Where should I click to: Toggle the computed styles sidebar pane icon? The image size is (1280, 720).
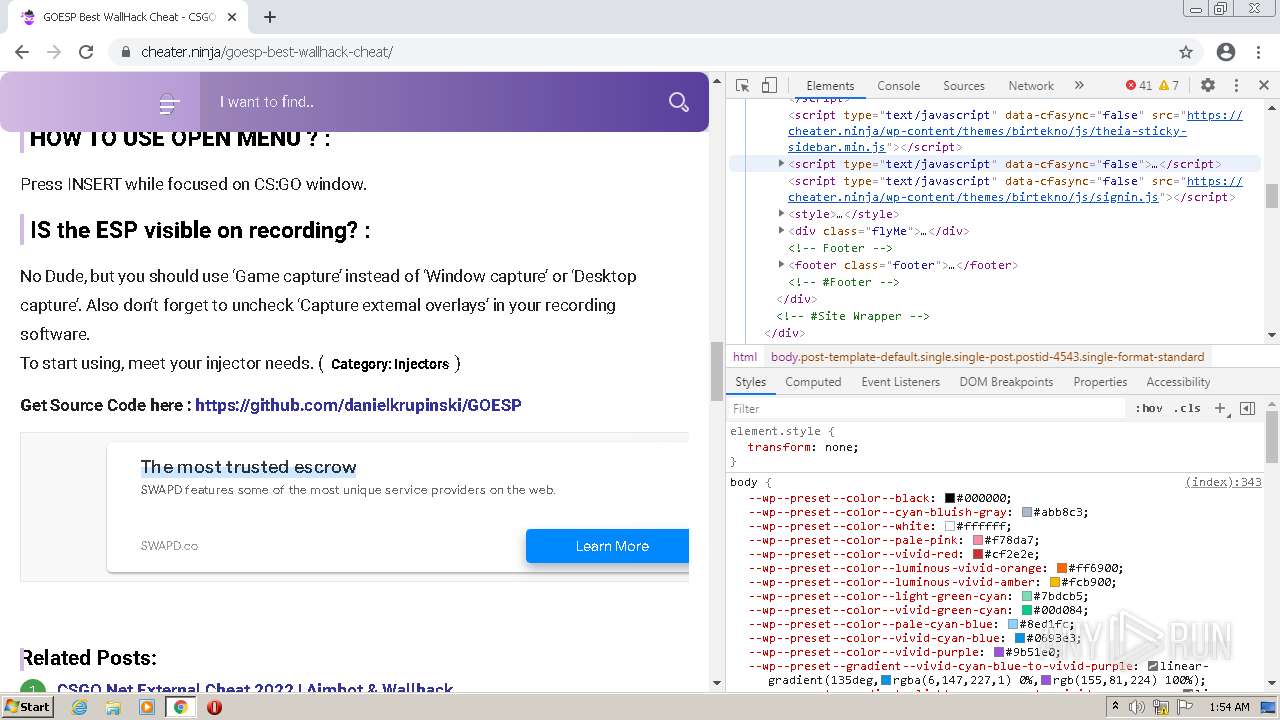(1247, 408)
